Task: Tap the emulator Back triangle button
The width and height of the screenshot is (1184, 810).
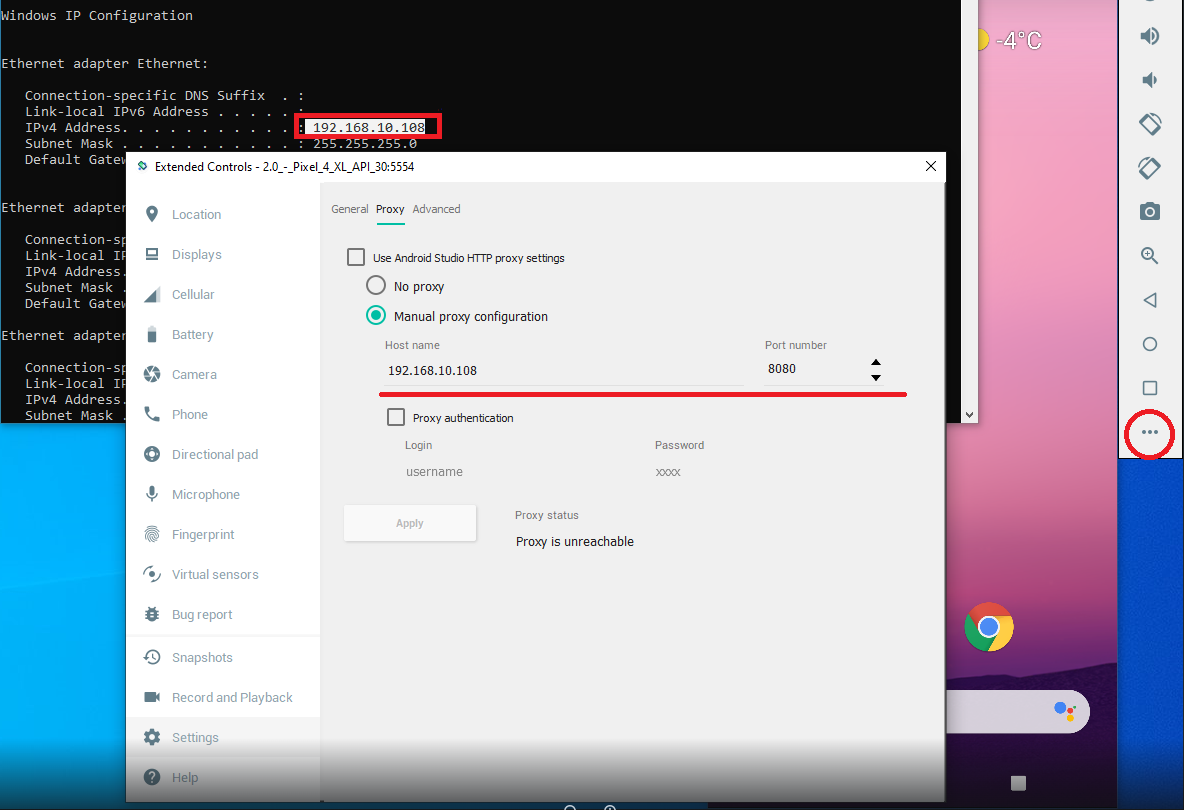Action: (x=1149, y=300)
